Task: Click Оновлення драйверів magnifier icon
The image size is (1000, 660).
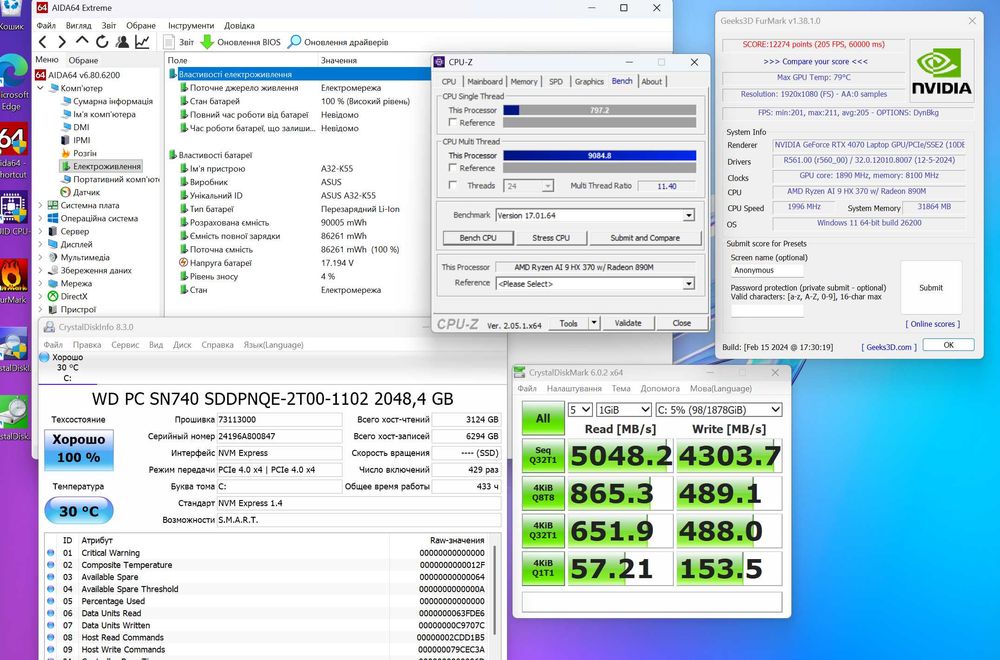Action: 294,42
